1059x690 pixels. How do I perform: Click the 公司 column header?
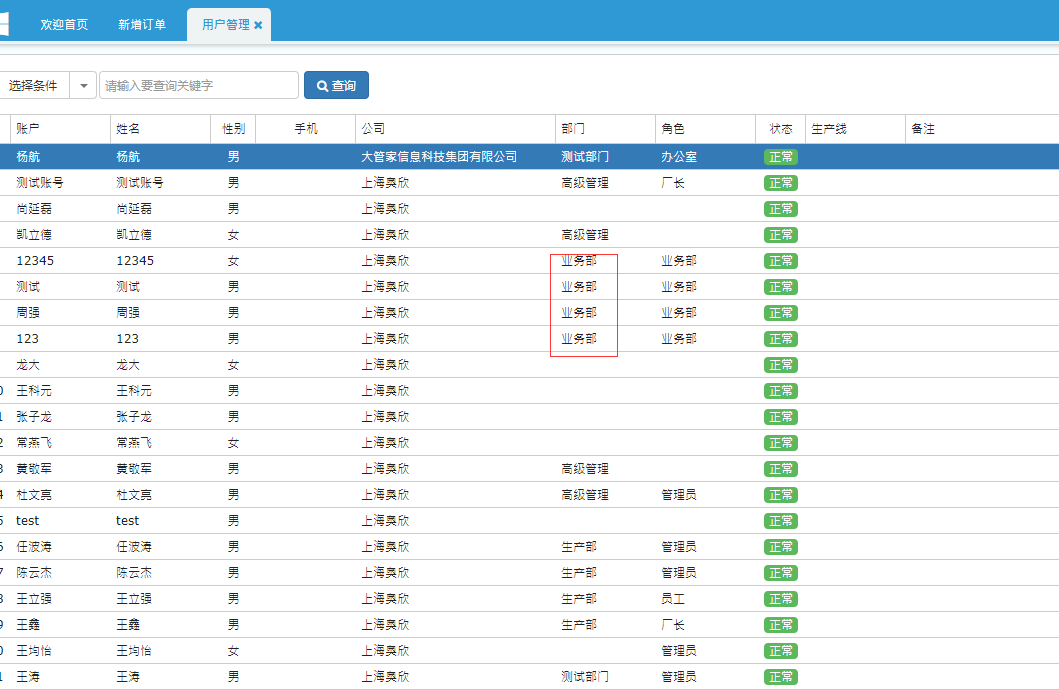point(455,129)
